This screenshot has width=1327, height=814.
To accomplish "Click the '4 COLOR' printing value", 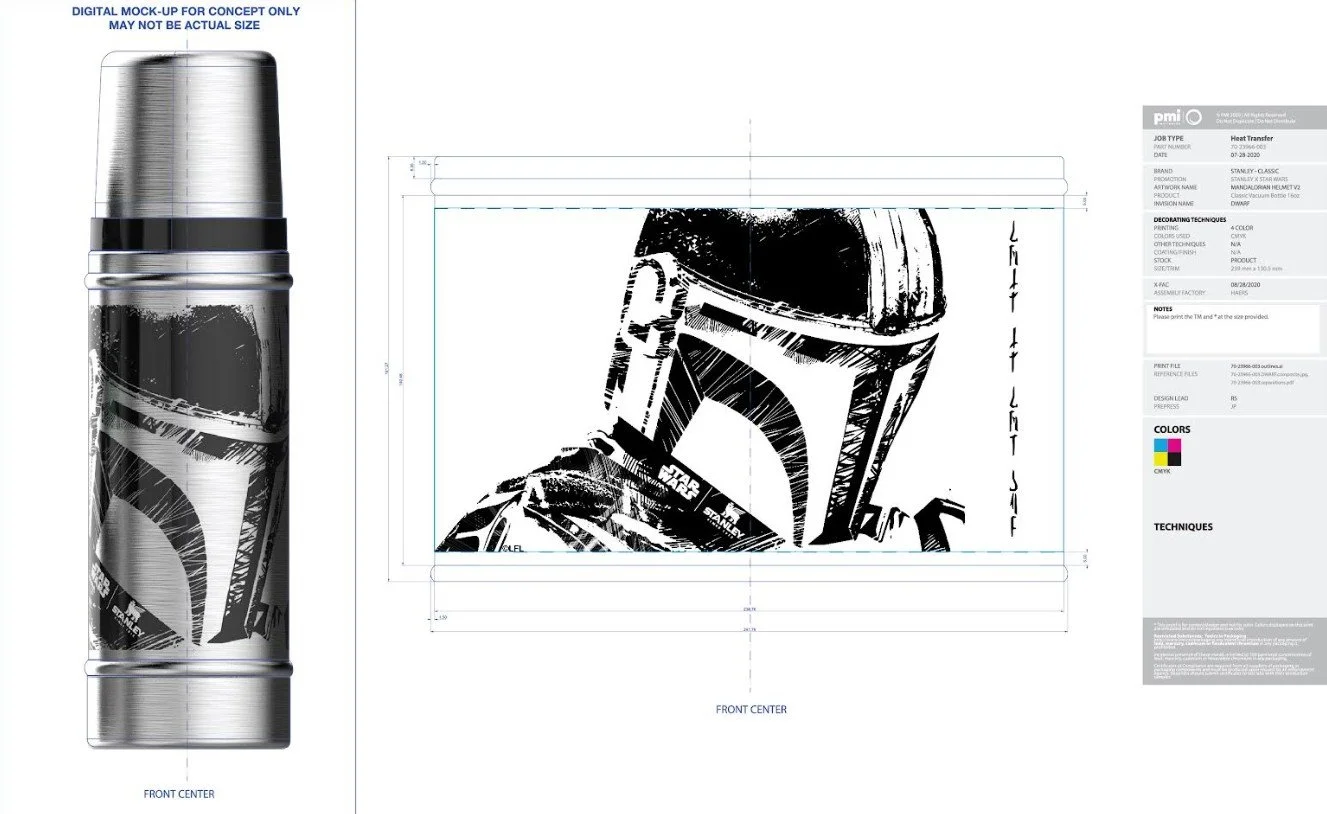I will pos(1242,228).
